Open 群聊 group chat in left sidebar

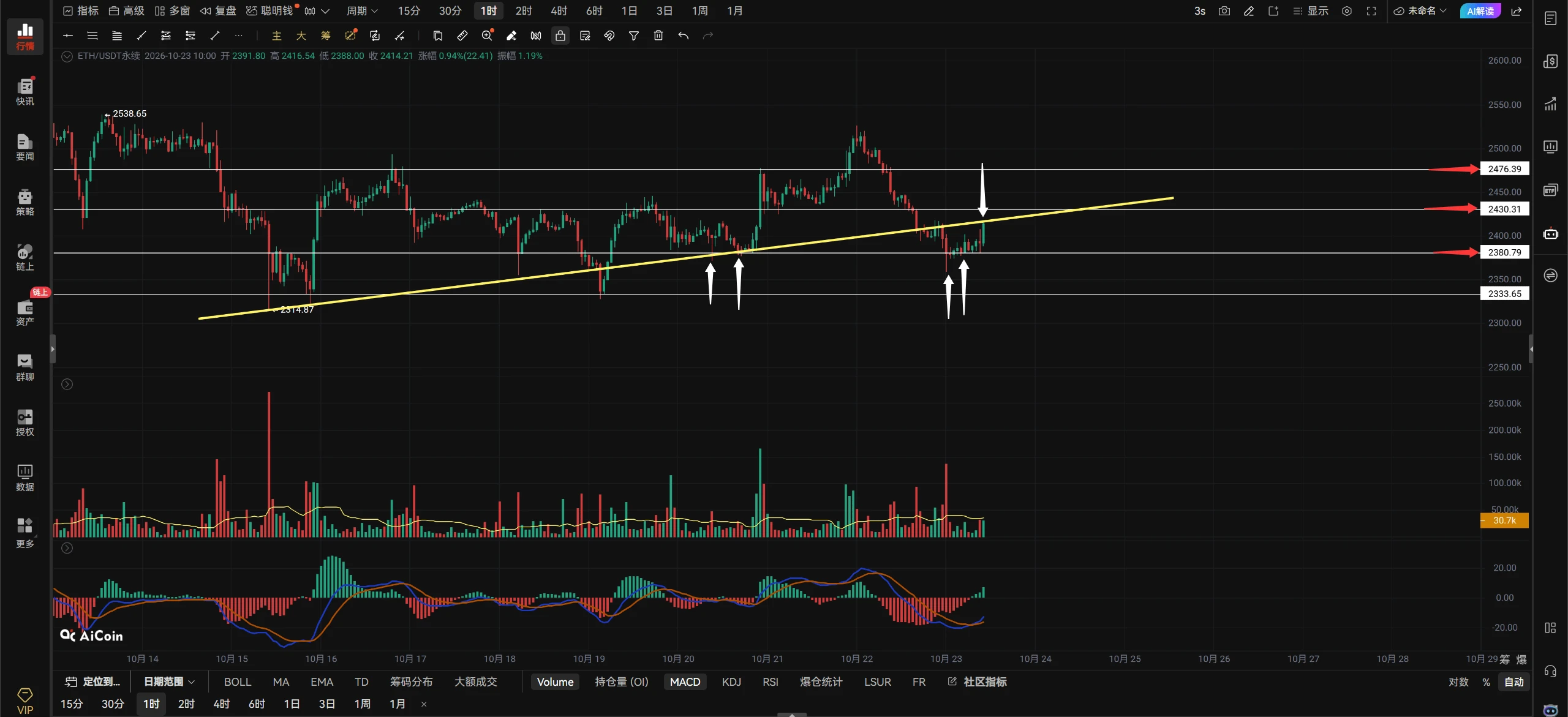point(25,367)
